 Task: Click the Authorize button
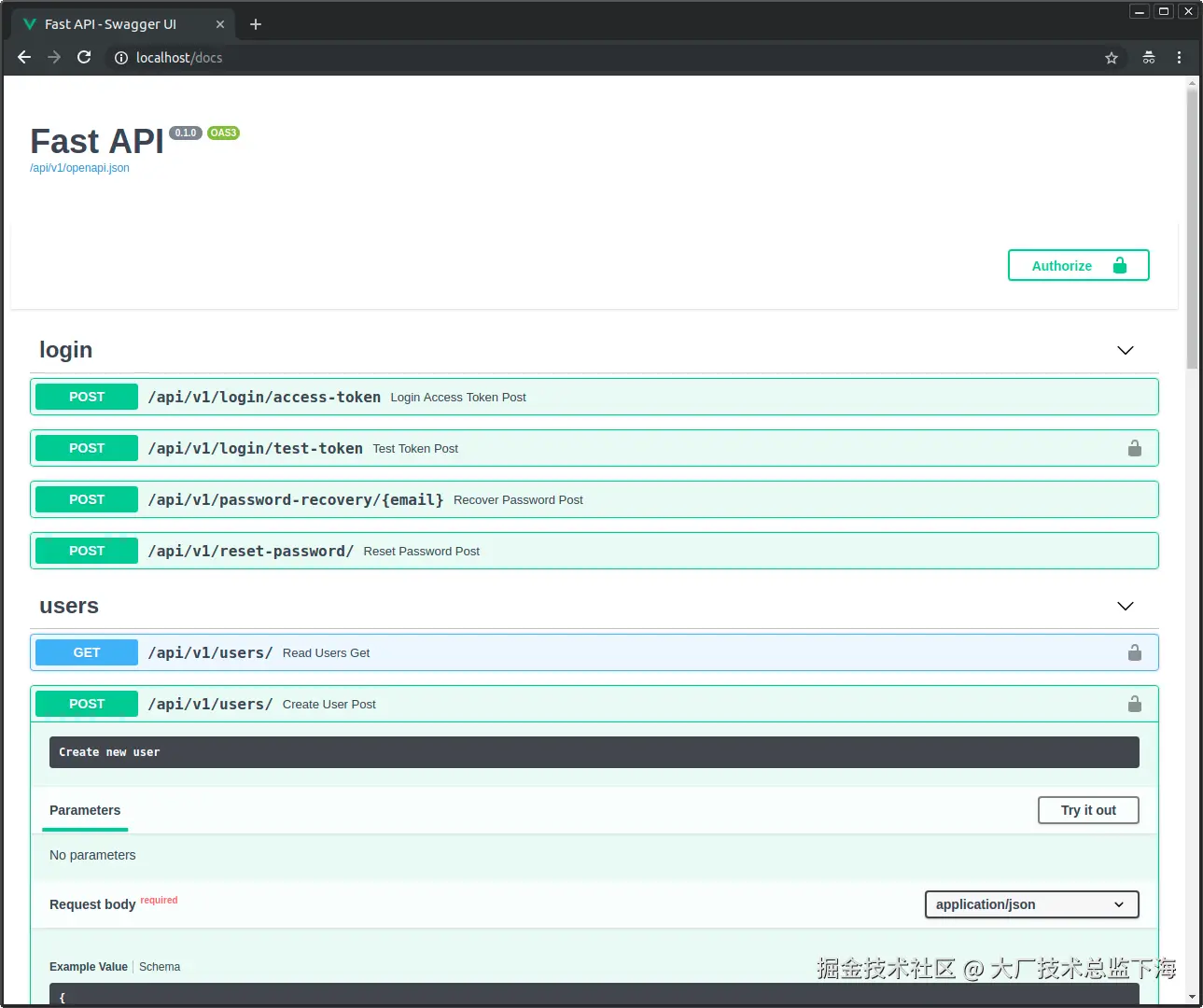1079,265
